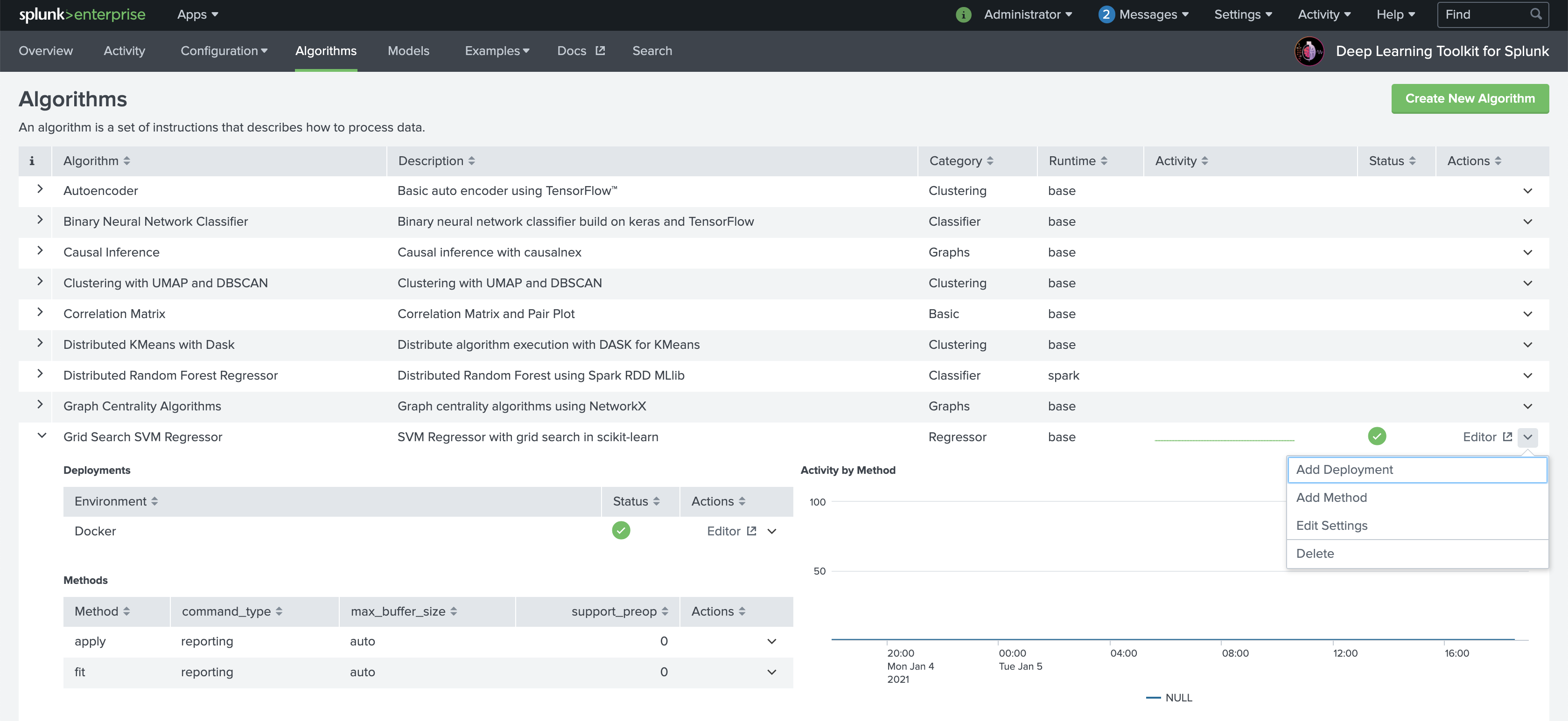Open the Apps dropdown menu

(x=197, y=14)
